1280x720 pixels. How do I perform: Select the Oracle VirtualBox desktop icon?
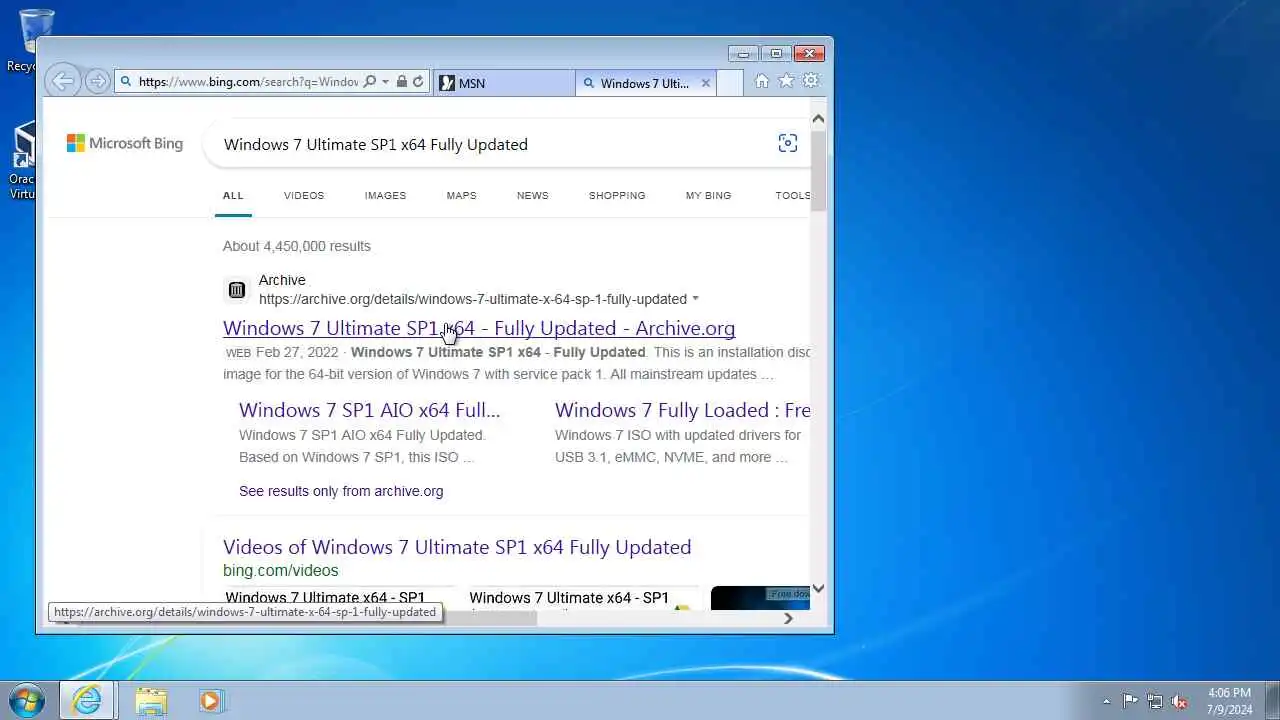22,160
